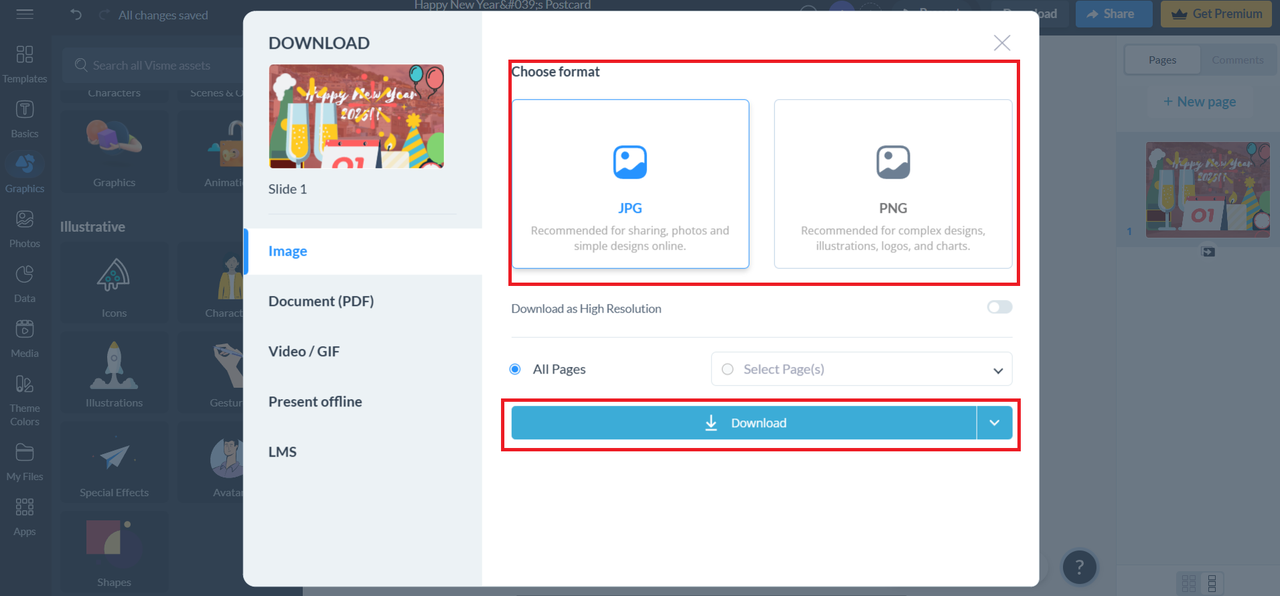
Task: Select page 1 thumbnail in Pages panel
Action: (x=1208, y=190)
